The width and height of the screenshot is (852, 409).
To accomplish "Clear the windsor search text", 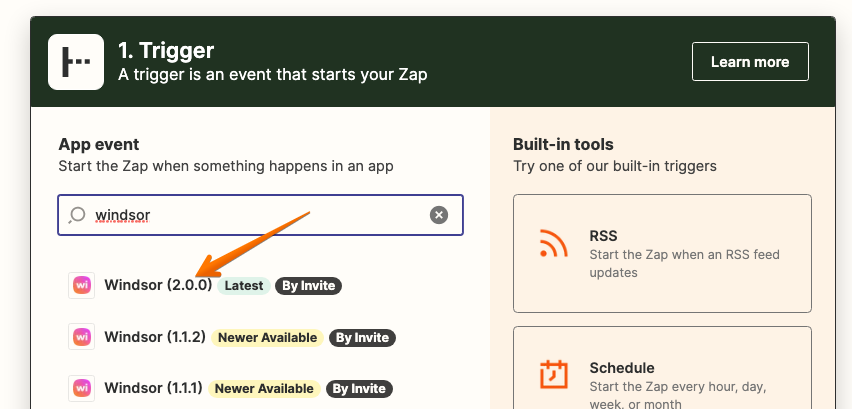I will click(439, 215).
